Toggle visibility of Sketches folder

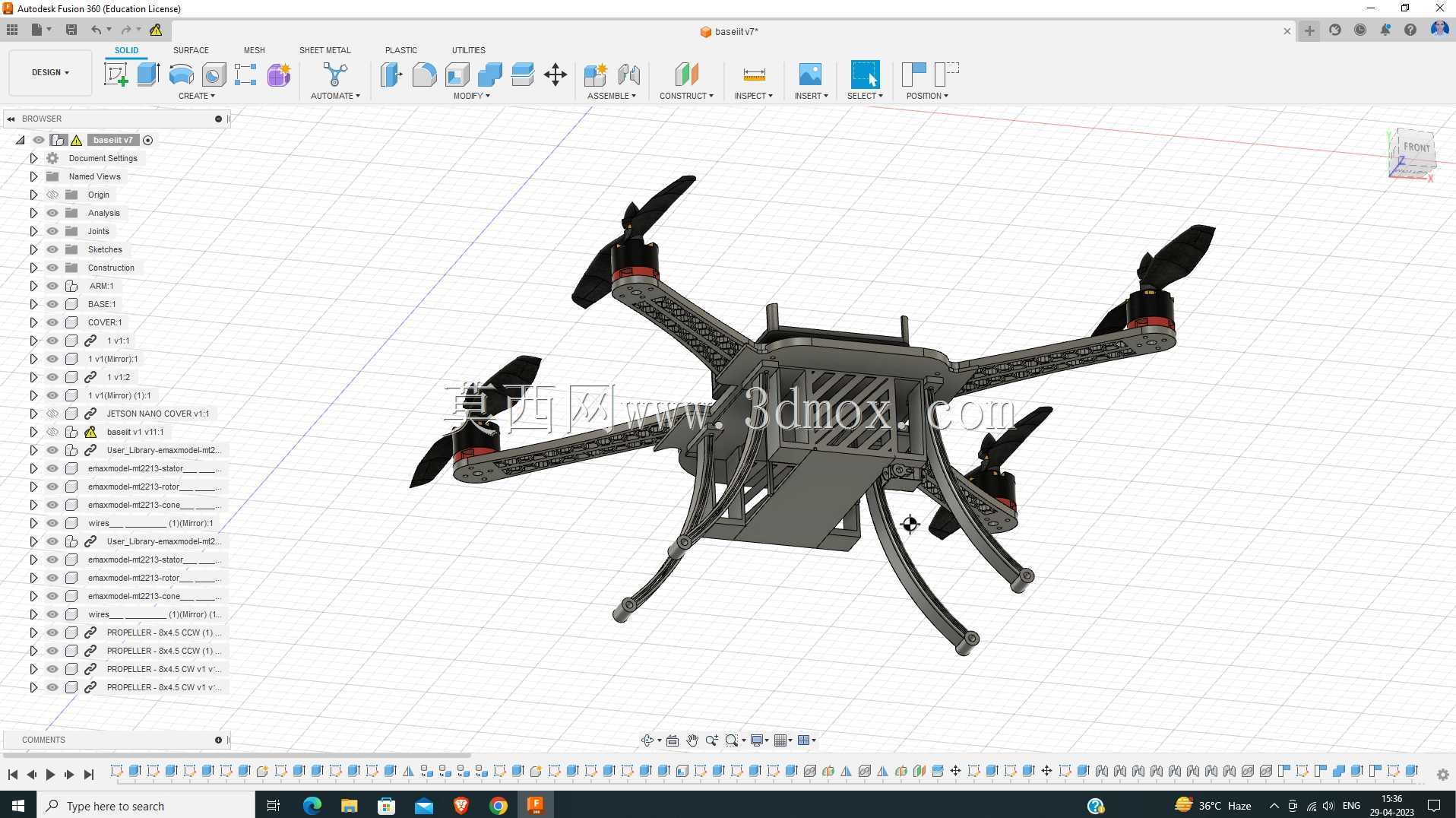pyautogui.click(x=52, y=249)
